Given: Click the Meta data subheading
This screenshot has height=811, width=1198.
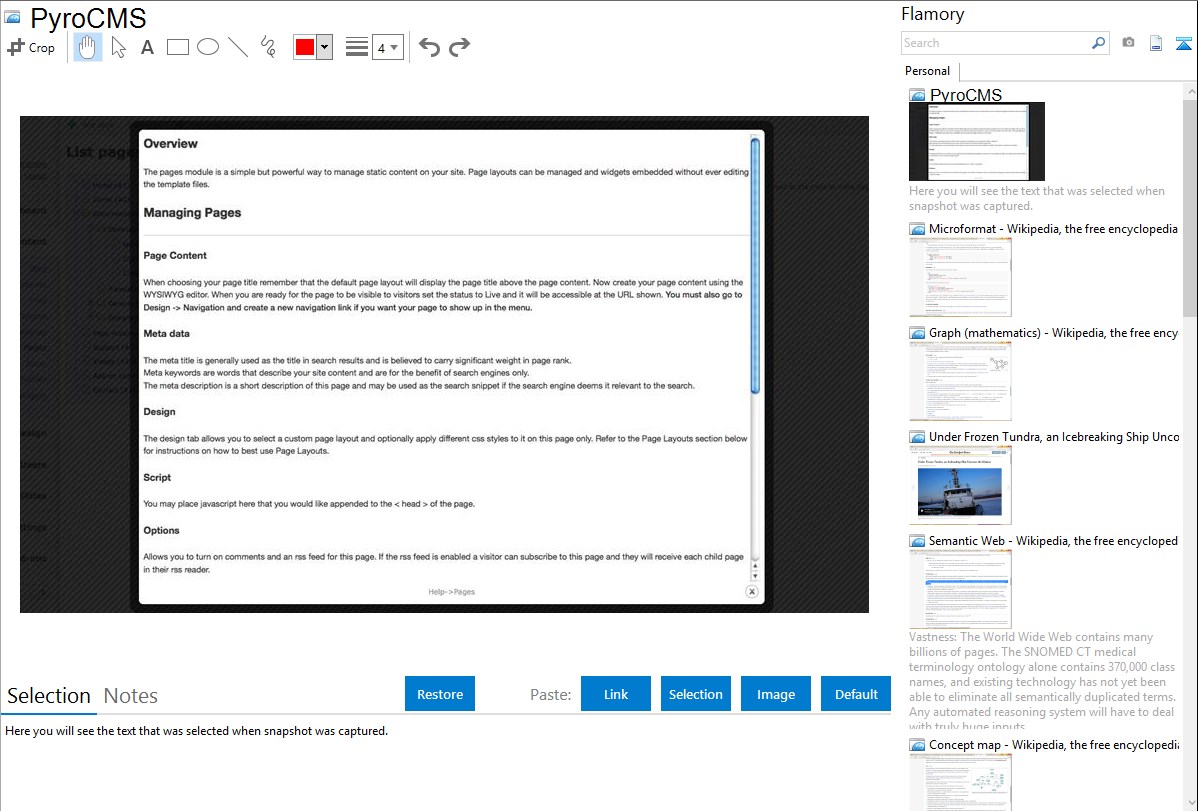Looking at the screenshot, I should click(167, 333).
